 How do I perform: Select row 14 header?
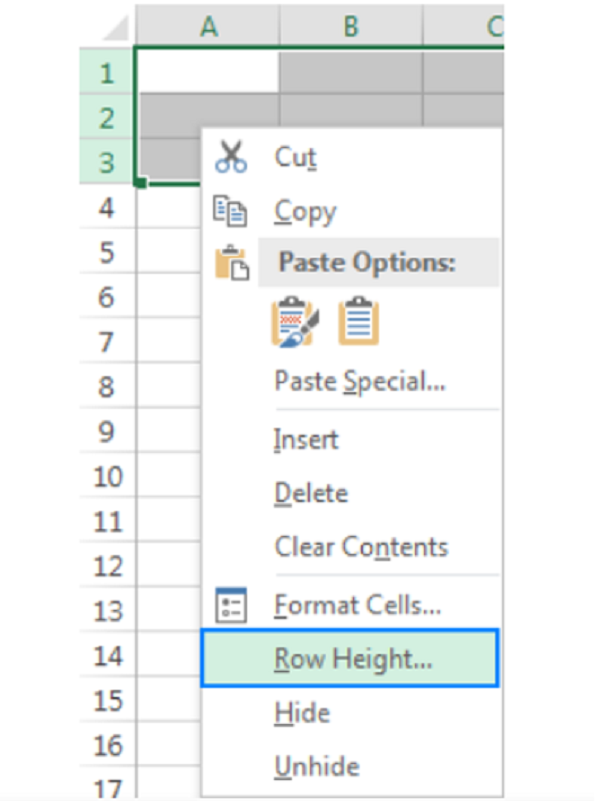click(107, 656)
